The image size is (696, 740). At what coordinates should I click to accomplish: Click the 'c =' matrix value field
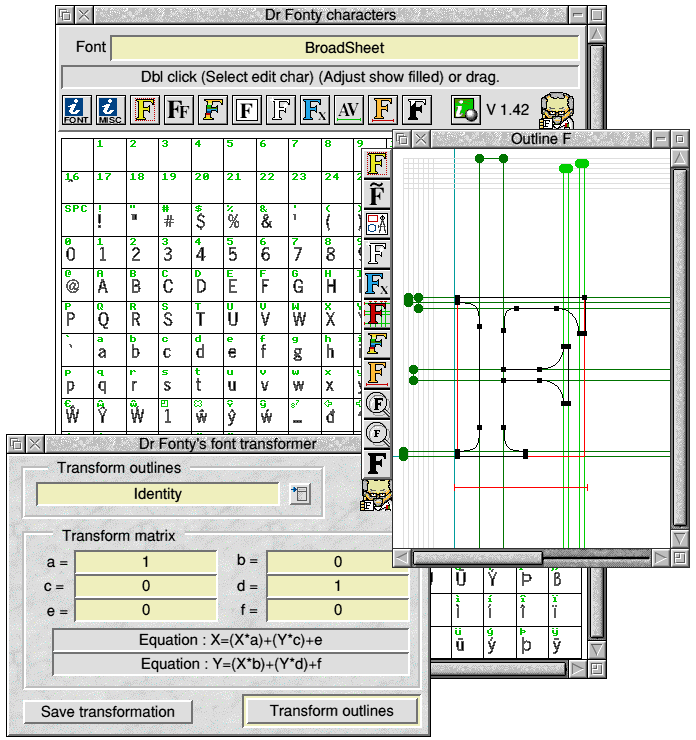tap(146, 586)
